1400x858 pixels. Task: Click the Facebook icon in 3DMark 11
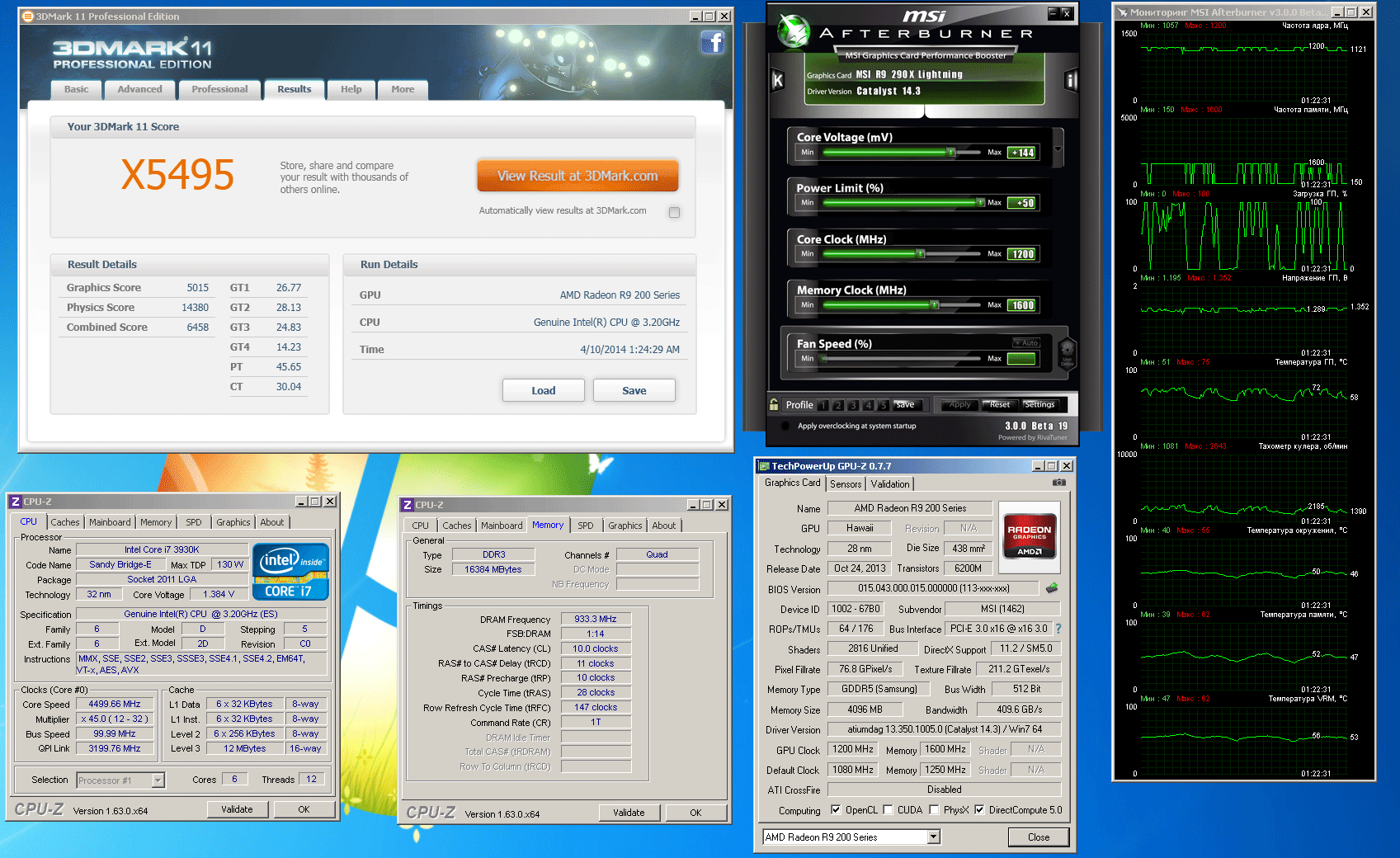pos(713,42)
